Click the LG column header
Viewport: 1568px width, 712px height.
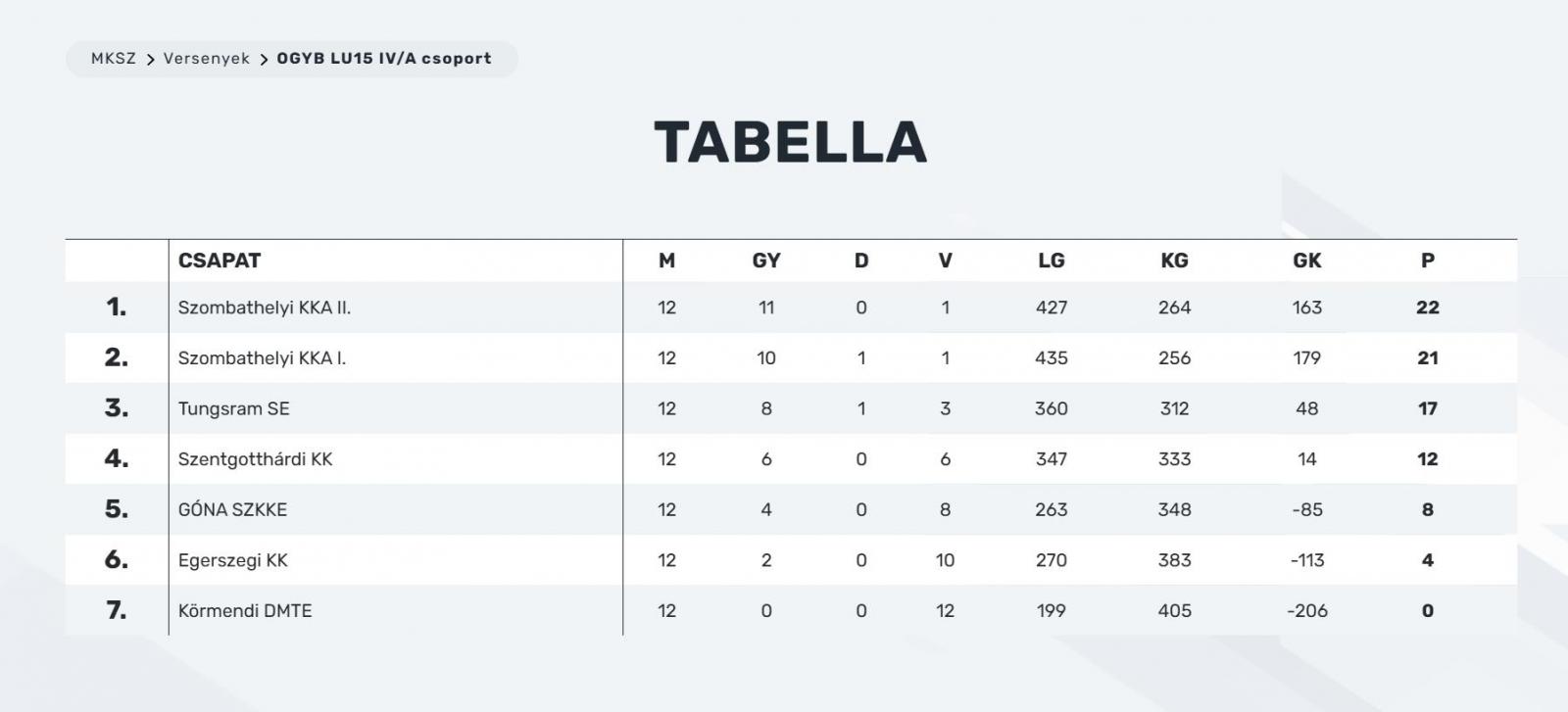(1052, 261)
